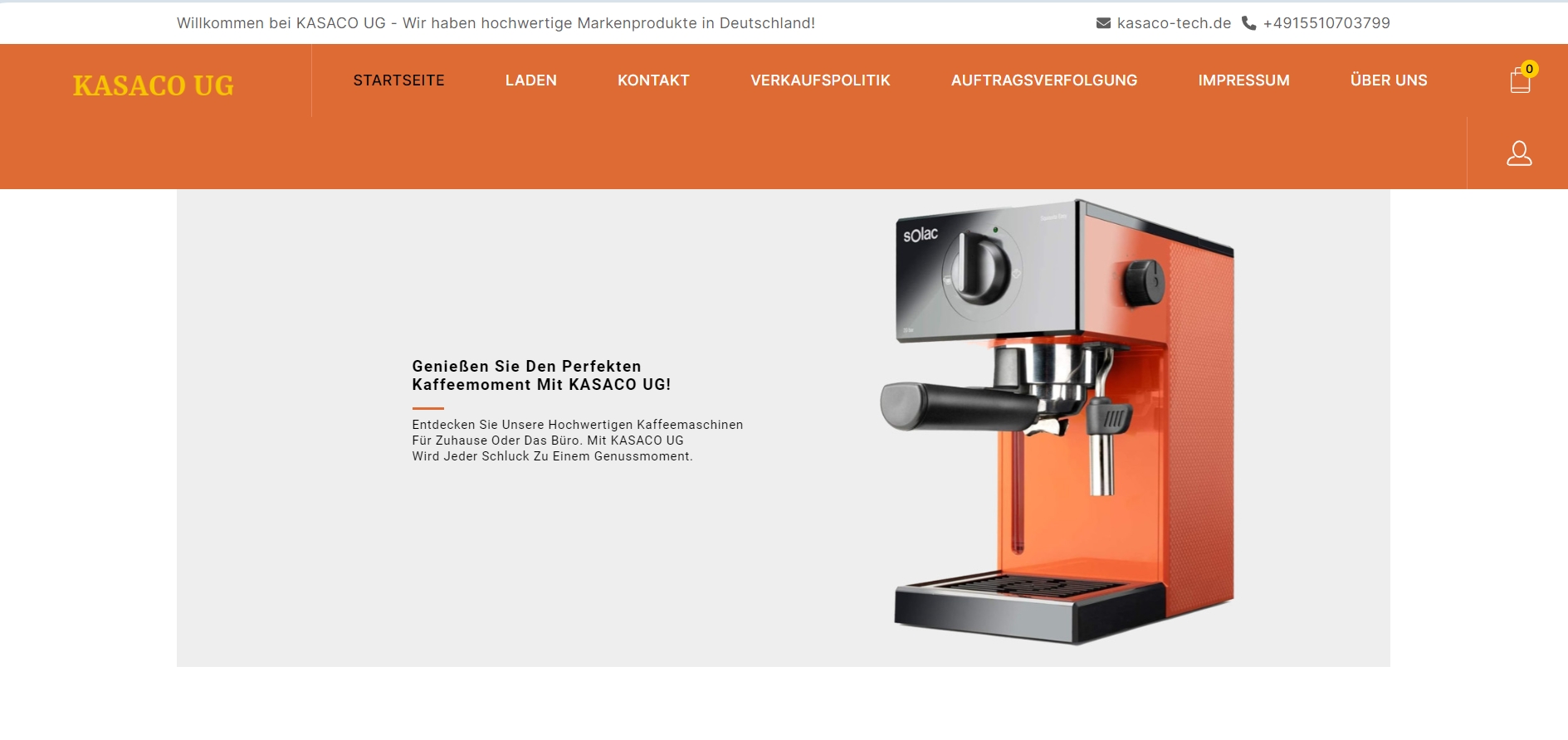Open the shopping cart icon
This screenshot has height=740, width=1568.
pyautogui.click(x=1519, y=80)
